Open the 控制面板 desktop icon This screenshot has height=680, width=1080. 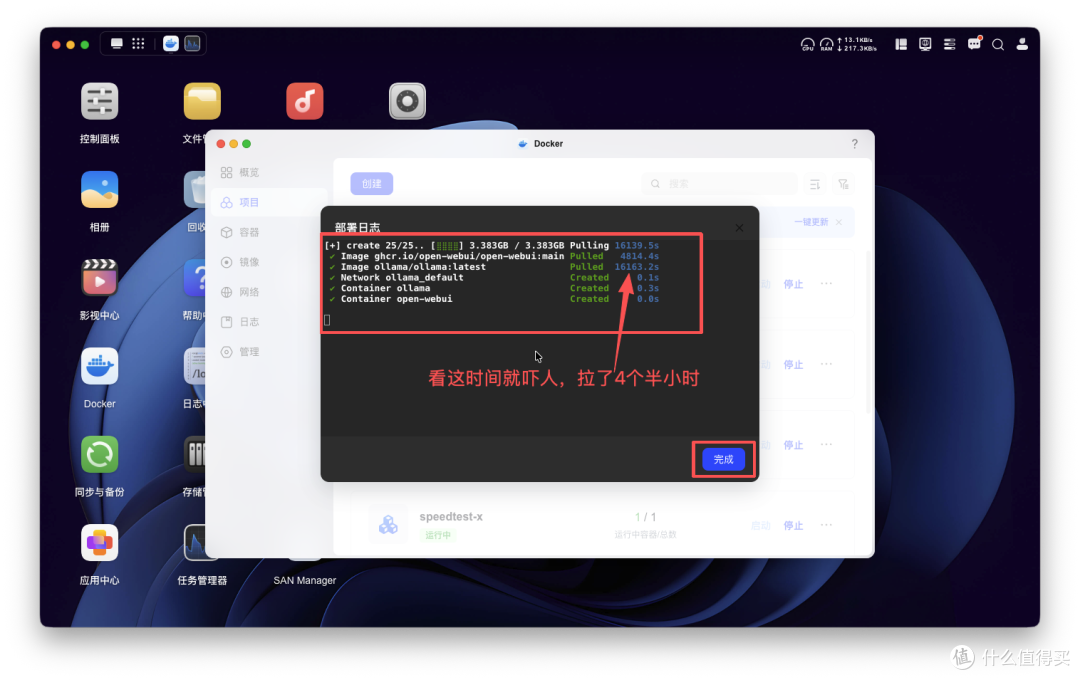(99, 102)
